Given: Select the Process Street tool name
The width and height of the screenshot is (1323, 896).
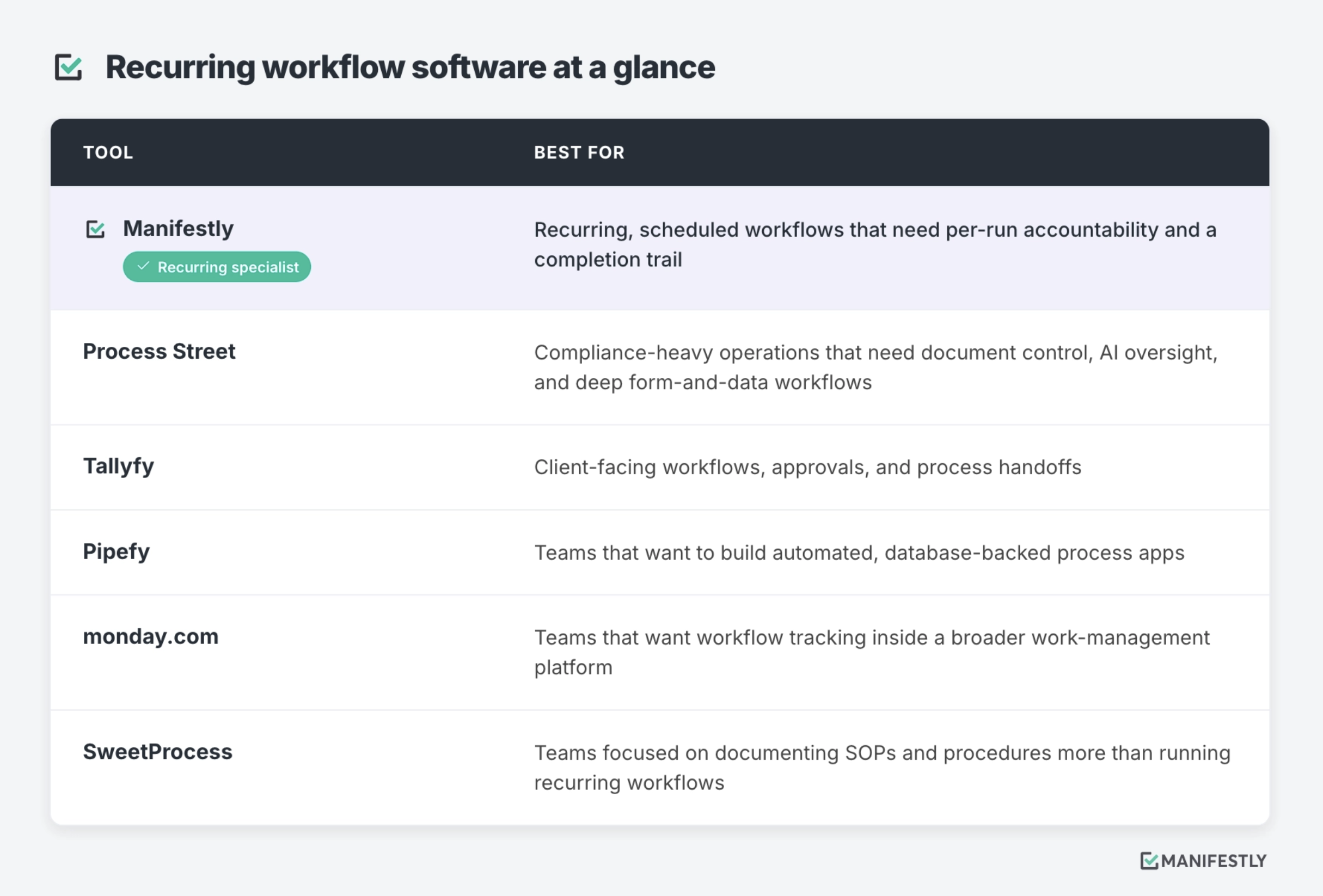Looking at the screenshot, I should (x=159, y=351).
